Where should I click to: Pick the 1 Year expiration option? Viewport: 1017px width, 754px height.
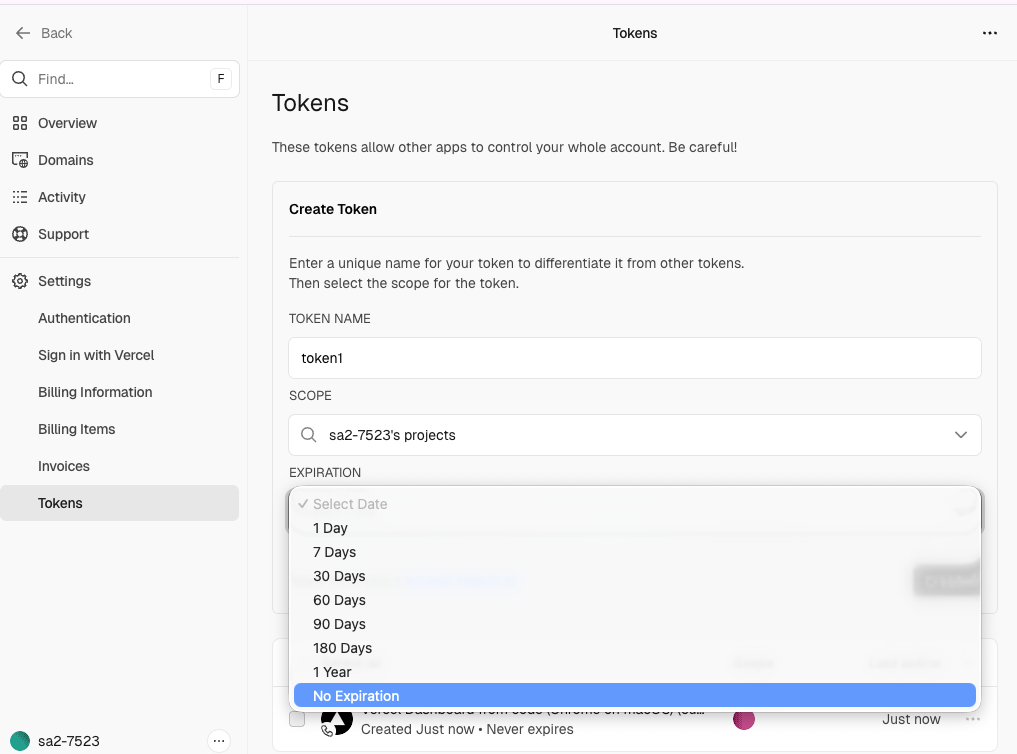(332, 672)
